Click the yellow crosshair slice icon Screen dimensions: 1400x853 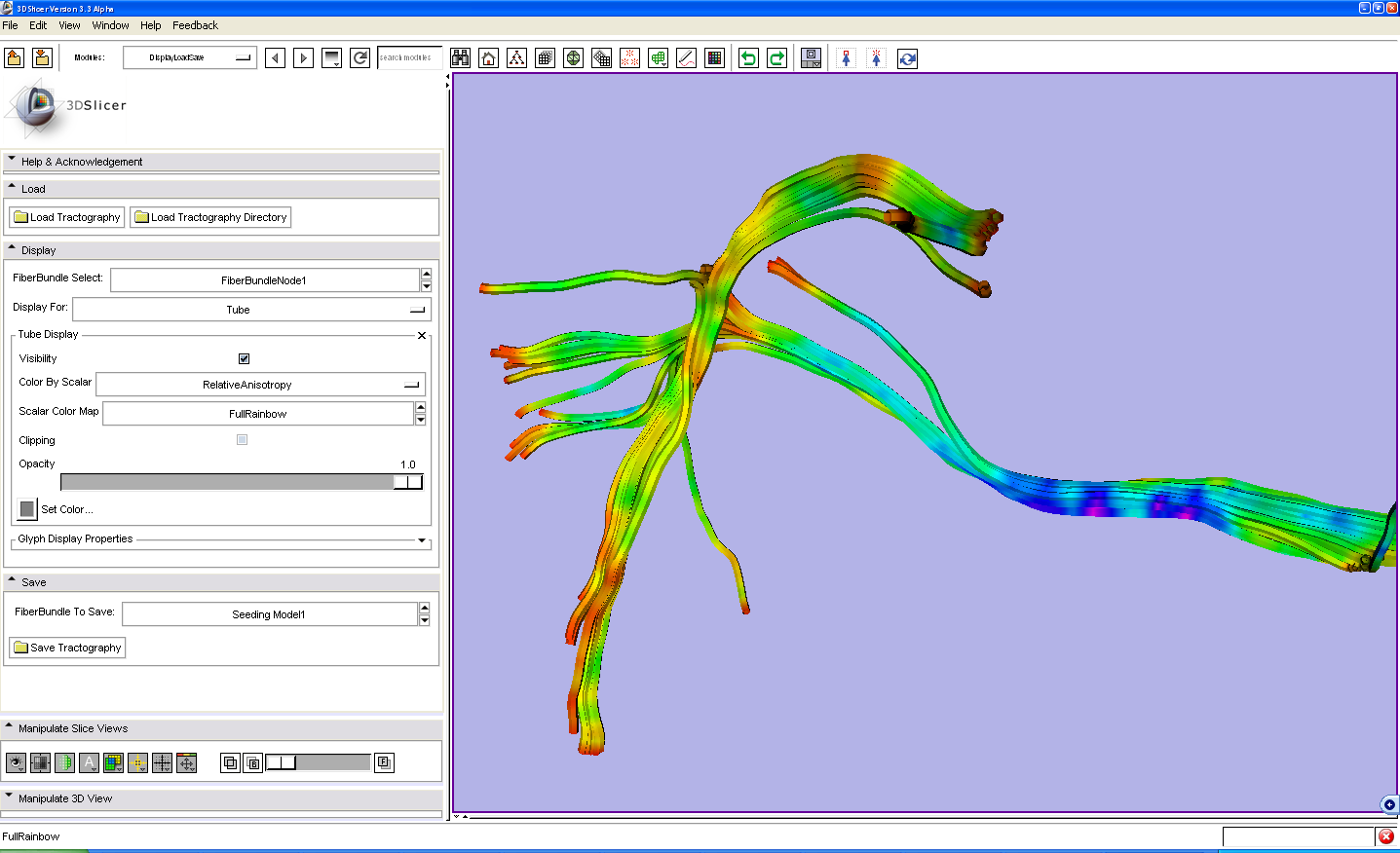137,762
